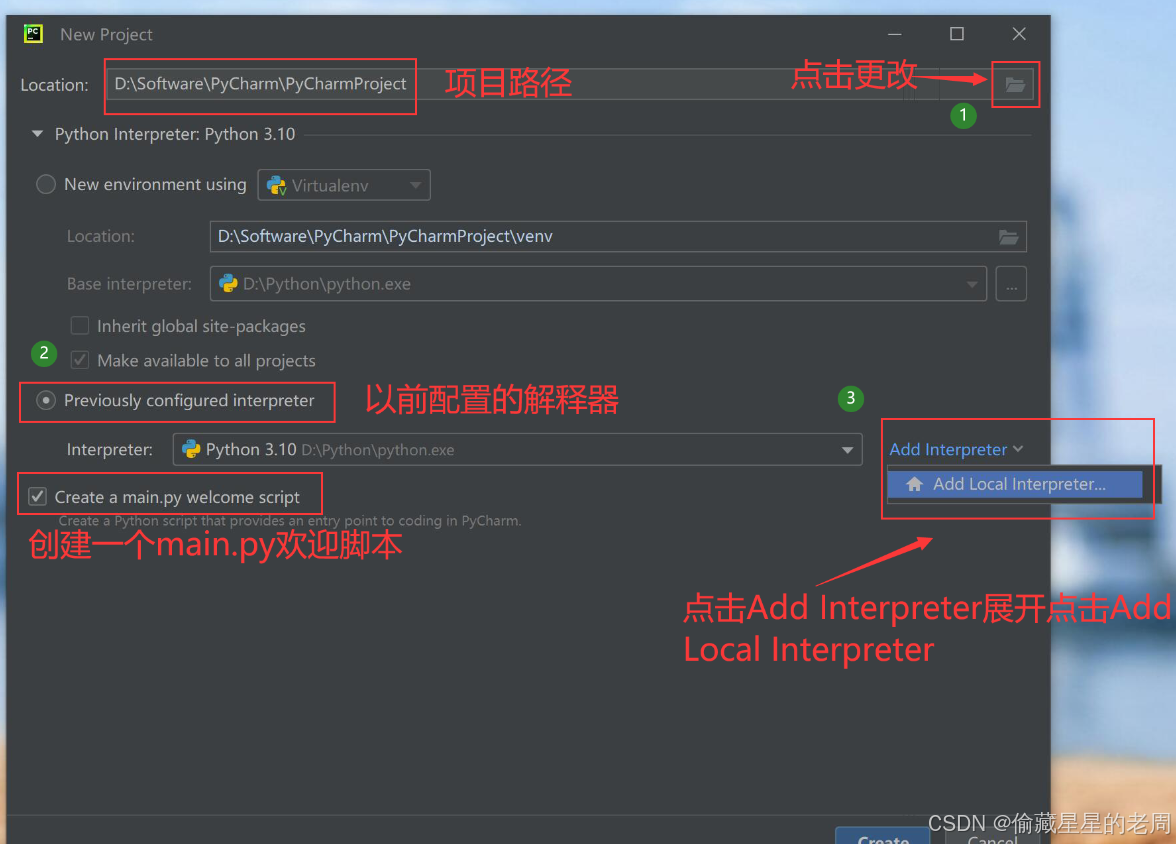1176x844 pixels.
Task: Click the Create button
Action: (883, 837)
